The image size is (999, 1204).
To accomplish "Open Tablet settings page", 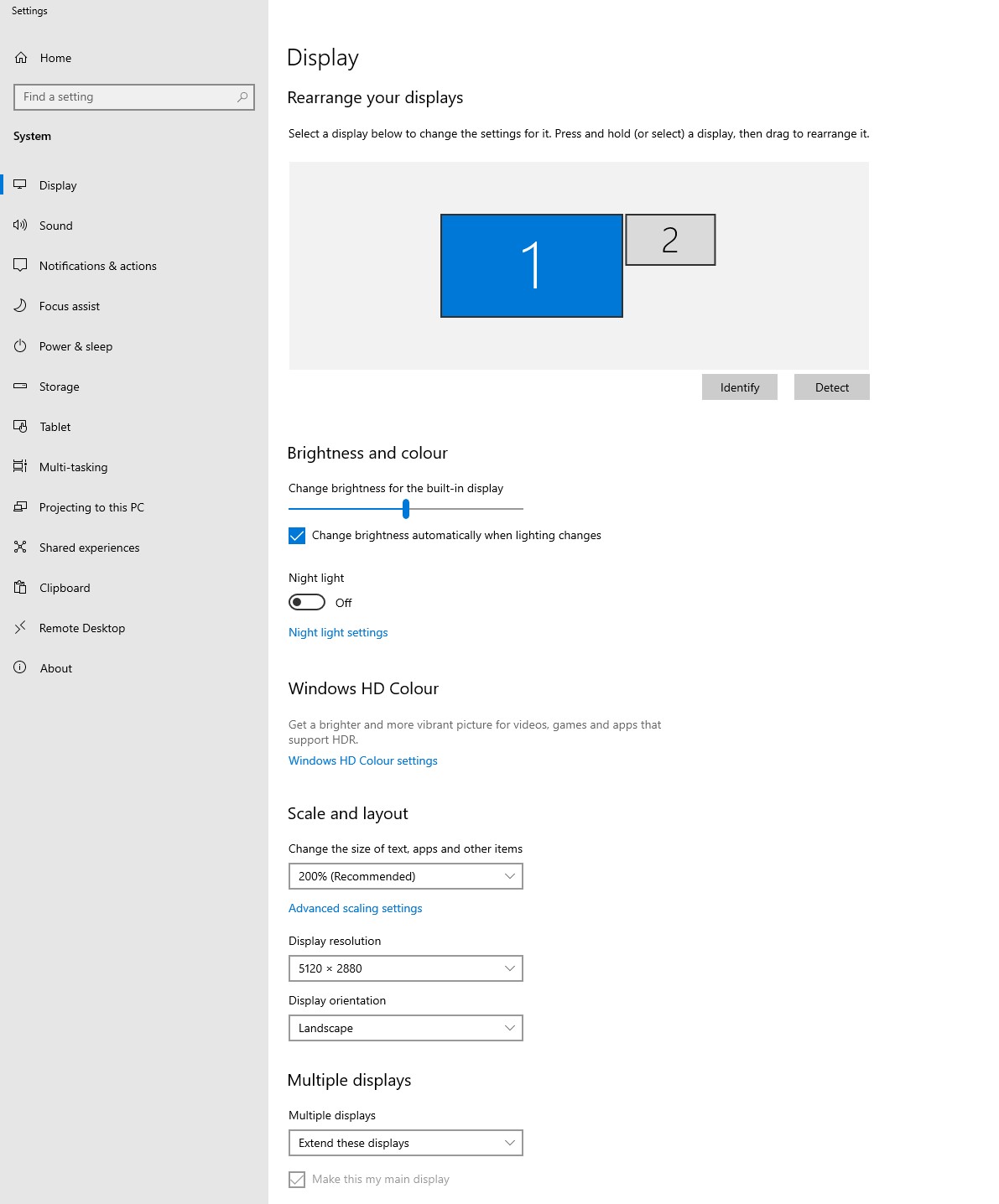I will [134, 427].
